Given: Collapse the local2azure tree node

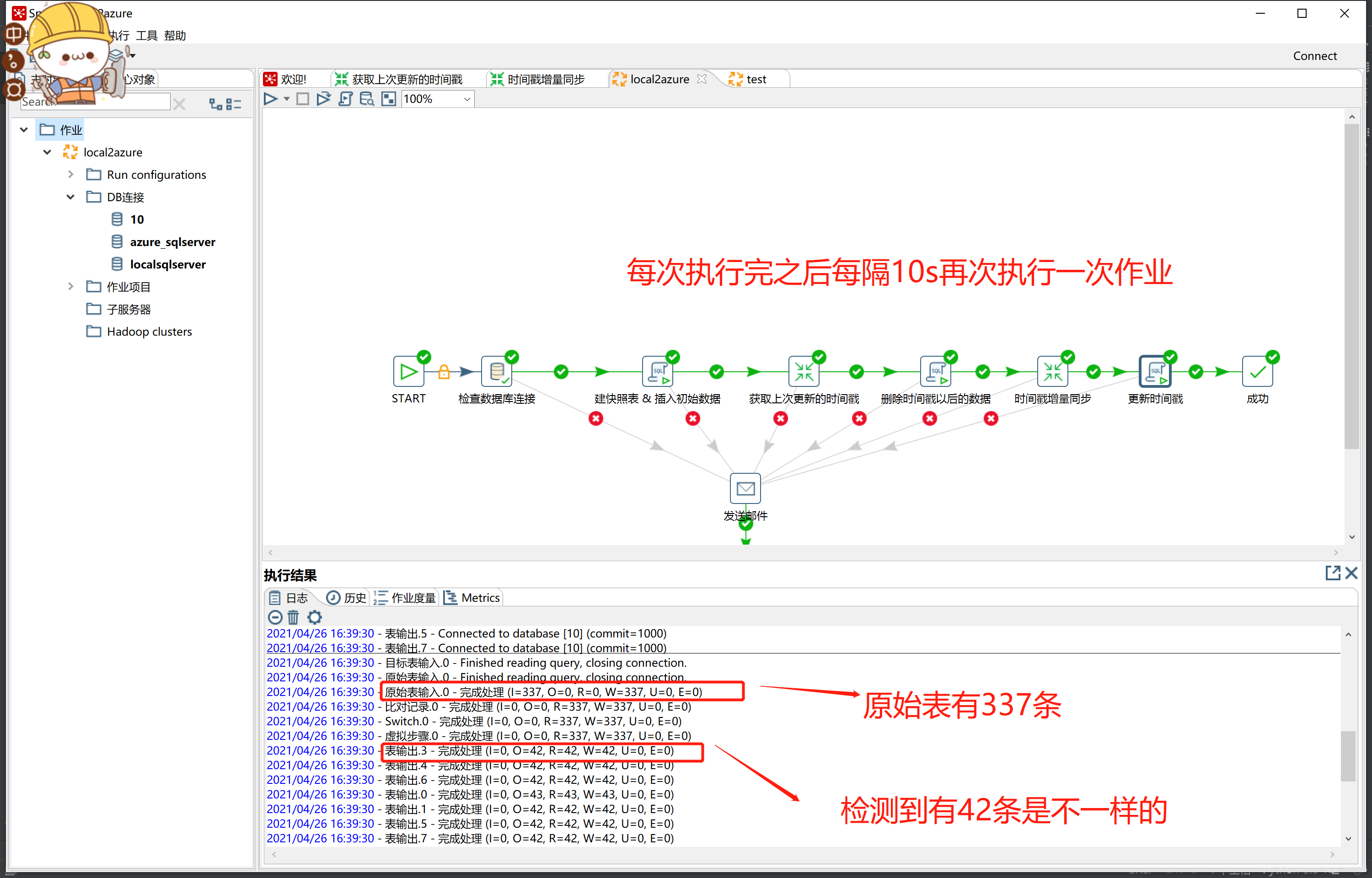Looking at the screenshot, I should tap(47, 152).
